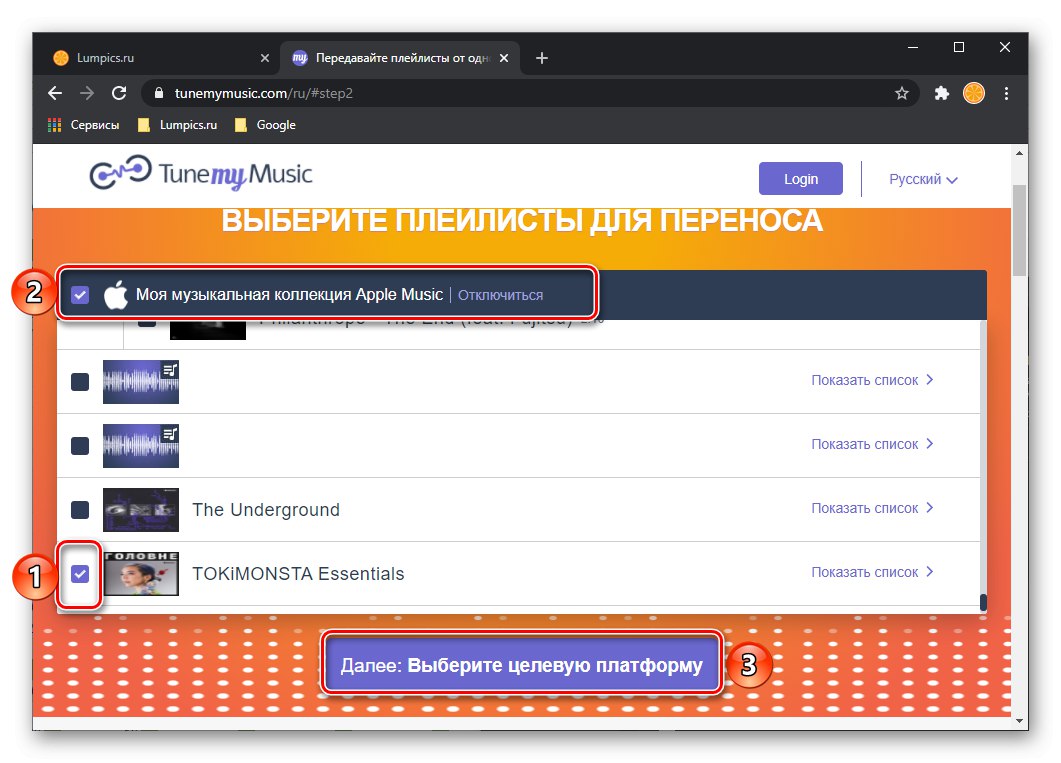The width and height of the screenshot is (1061, 763).
Task: Click the first waveform playlist thumbnail
Action: (x=141, y=382)
